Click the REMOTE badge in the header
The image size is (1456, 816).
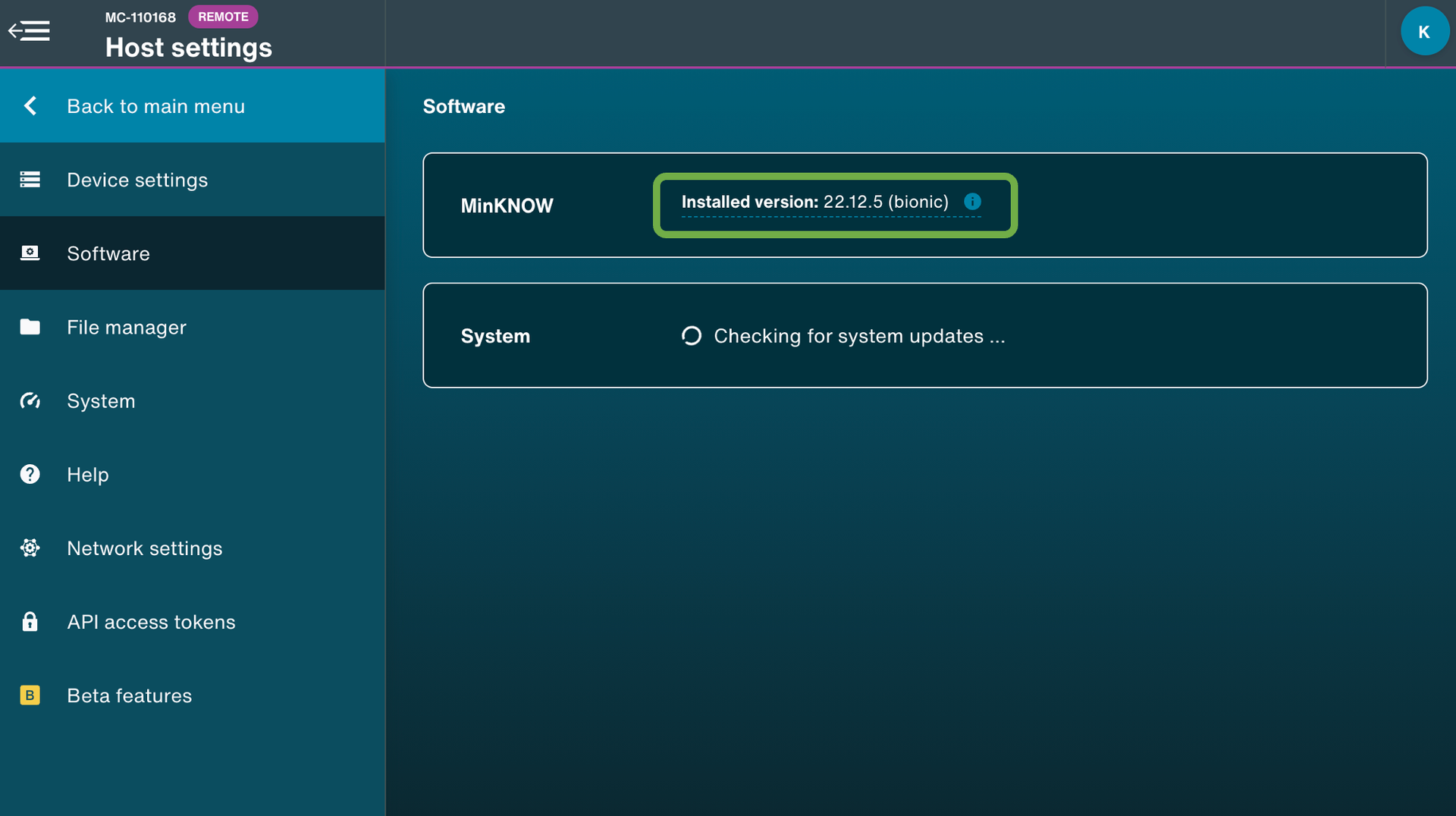tap(223, 17)
